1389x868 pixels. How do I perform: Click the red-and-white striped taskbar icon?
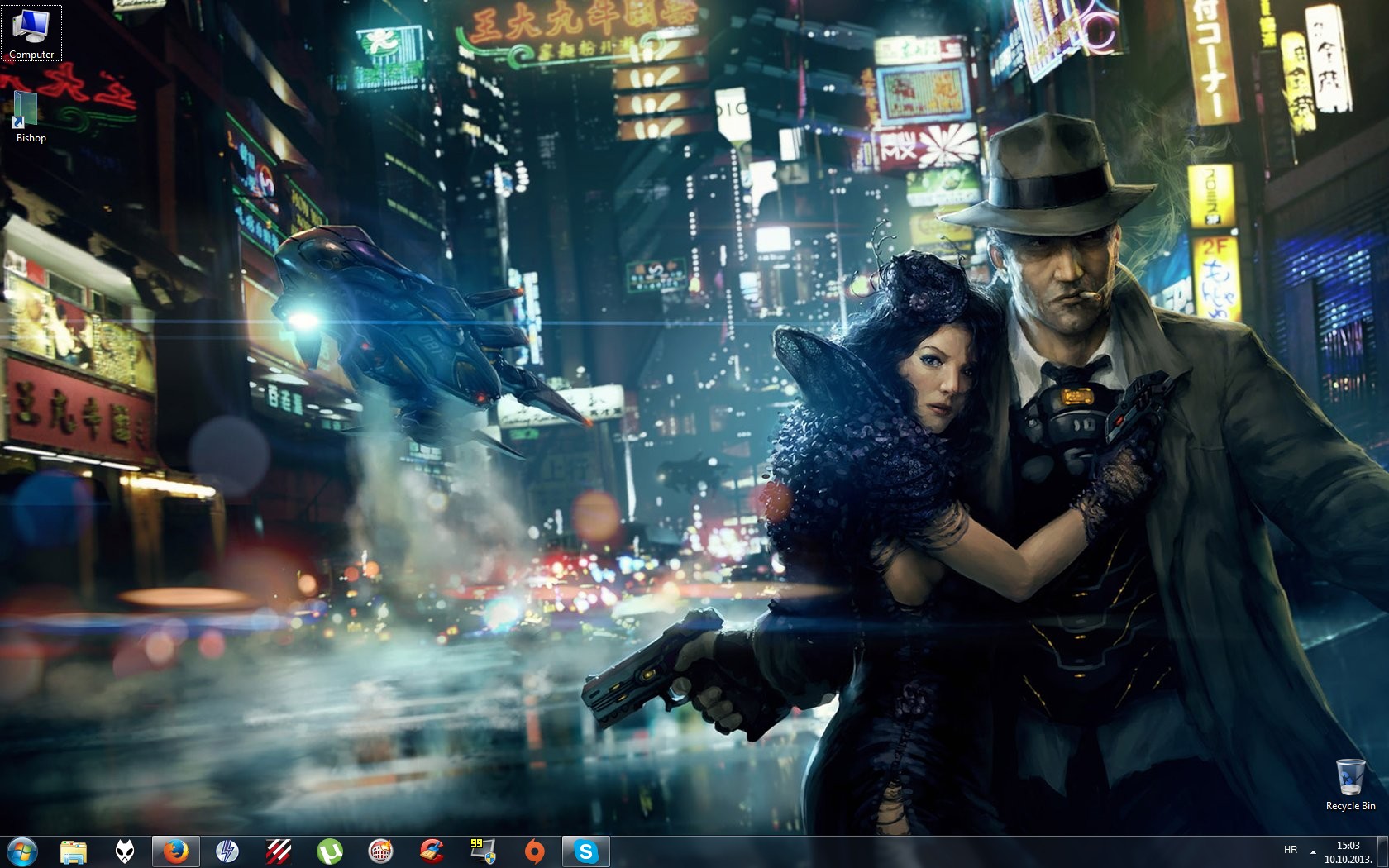click(x=278, y=851)
